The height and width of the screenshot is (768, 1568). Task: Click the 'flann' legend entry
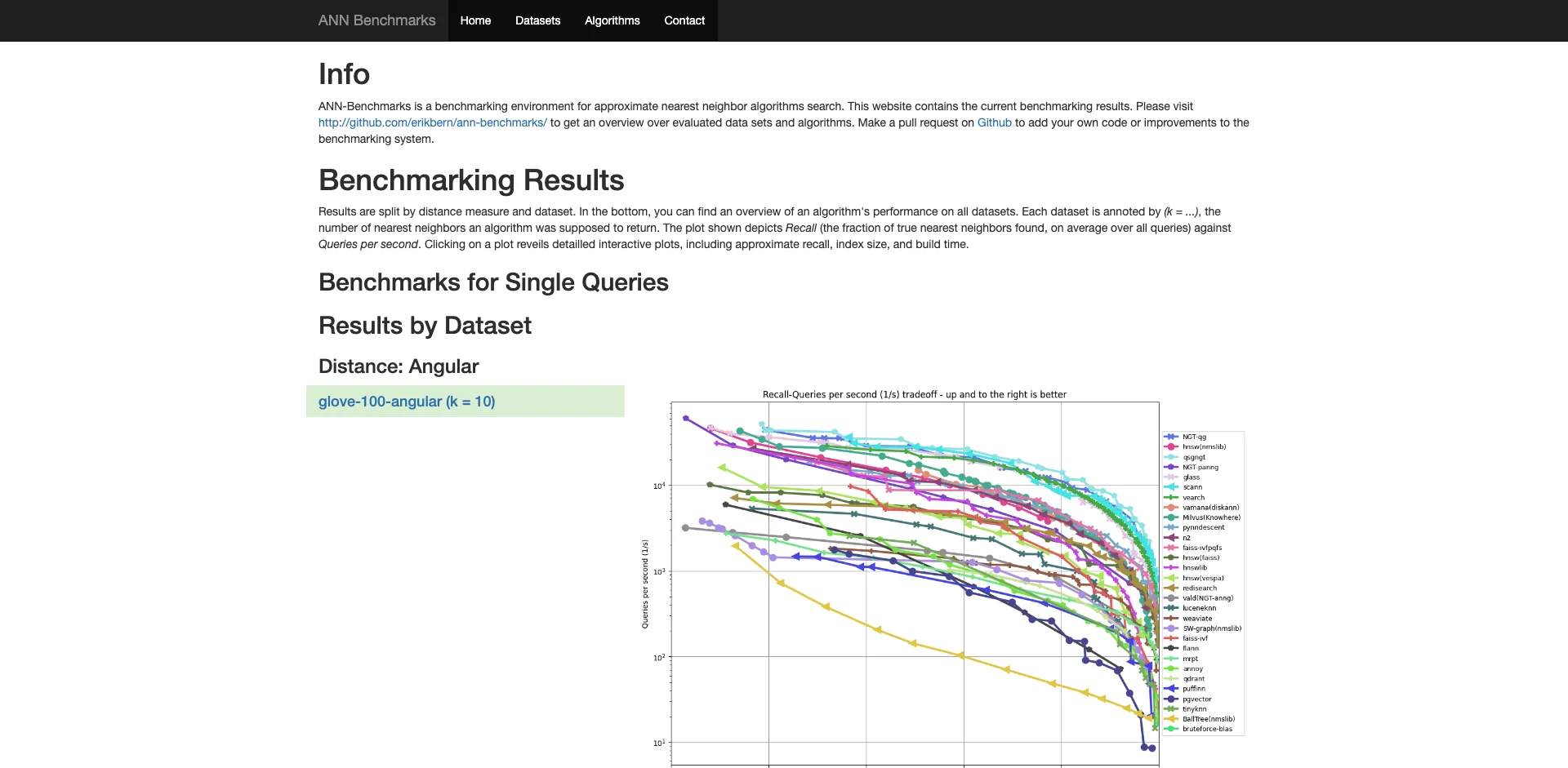(x=1191, y=649)
